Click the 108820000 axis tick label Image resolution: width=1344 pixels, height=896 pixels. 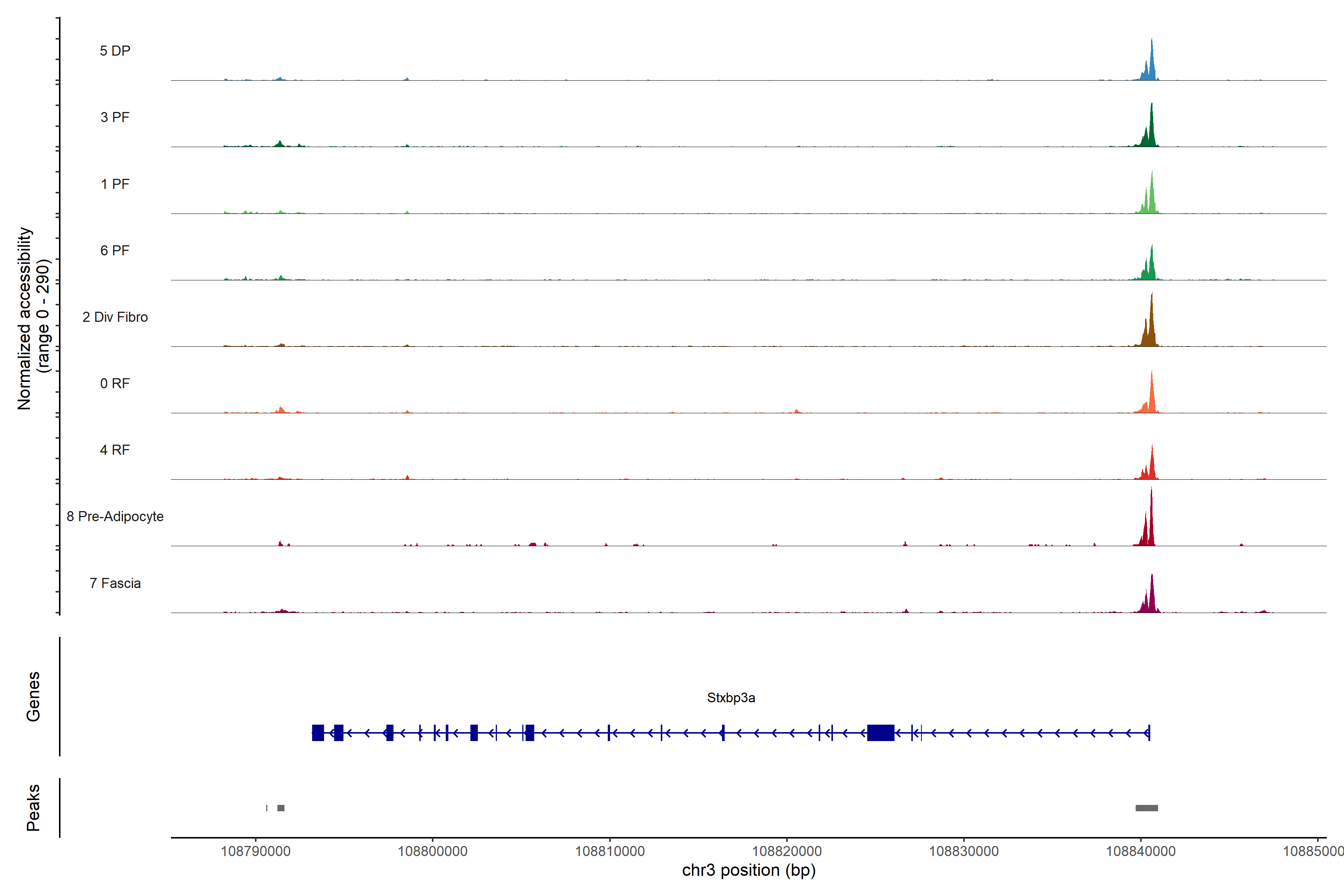click(787, 852)
